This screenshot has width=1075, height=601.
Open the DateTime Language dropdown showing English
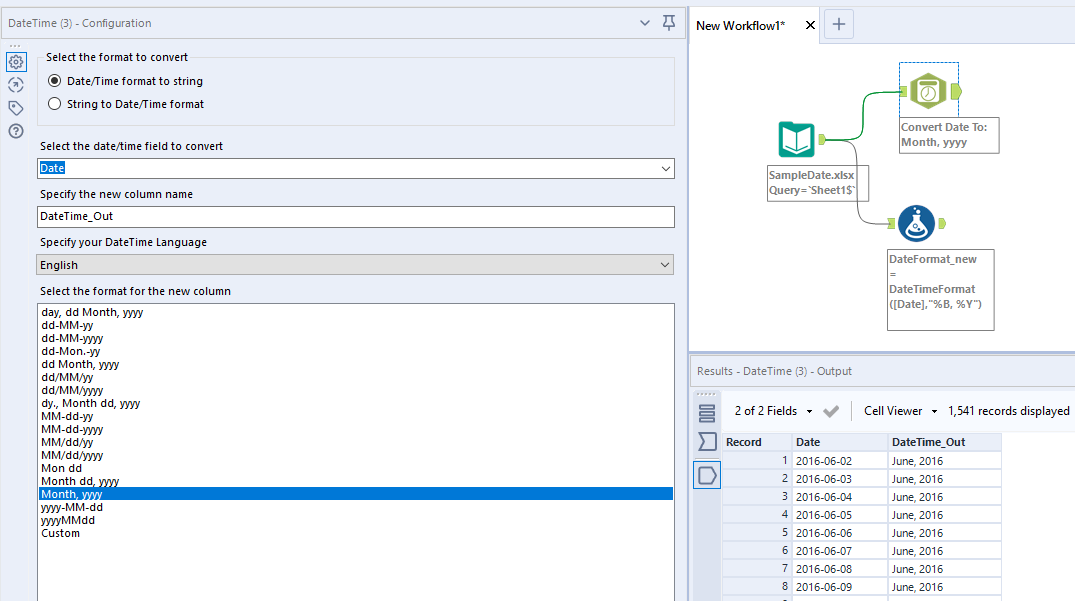tap(664, 264)
